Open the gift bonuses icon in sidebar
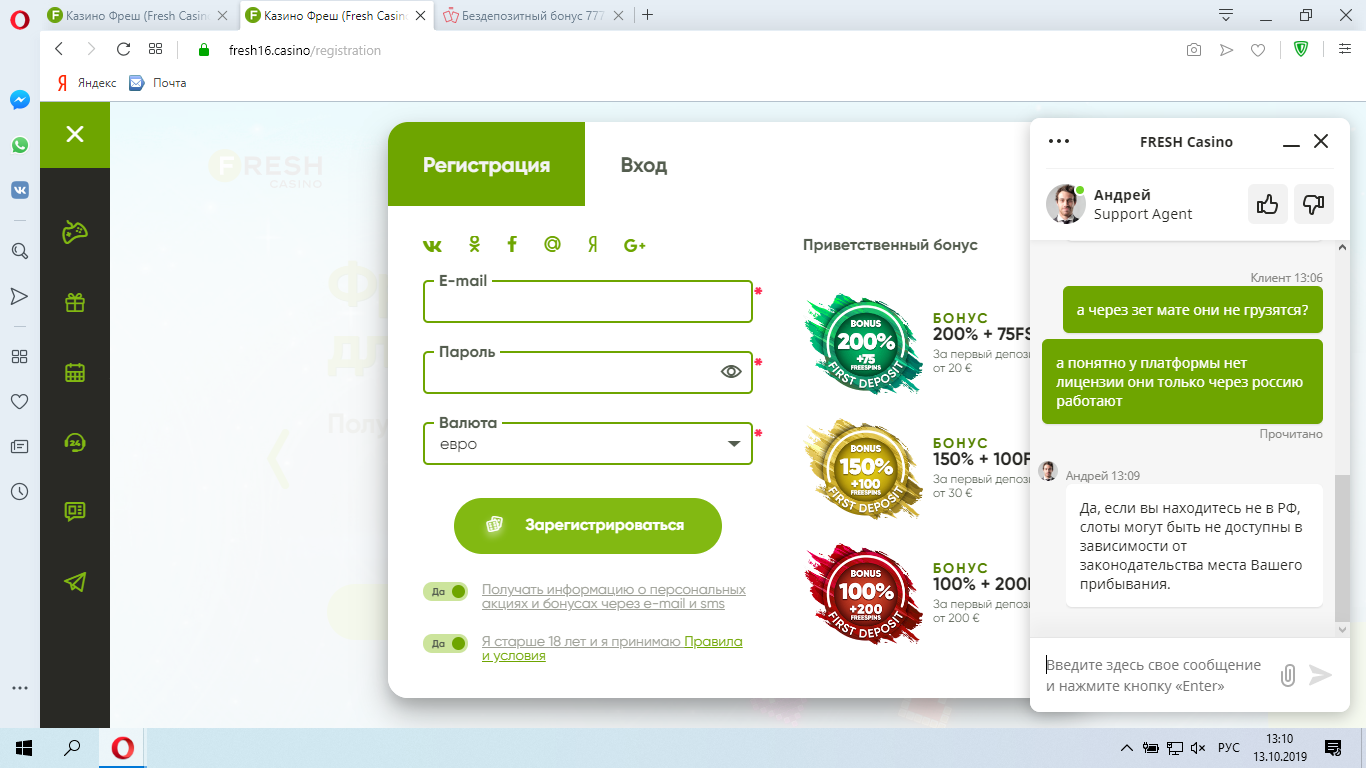This screenshot has height=768, width=1366. point(75,302)
